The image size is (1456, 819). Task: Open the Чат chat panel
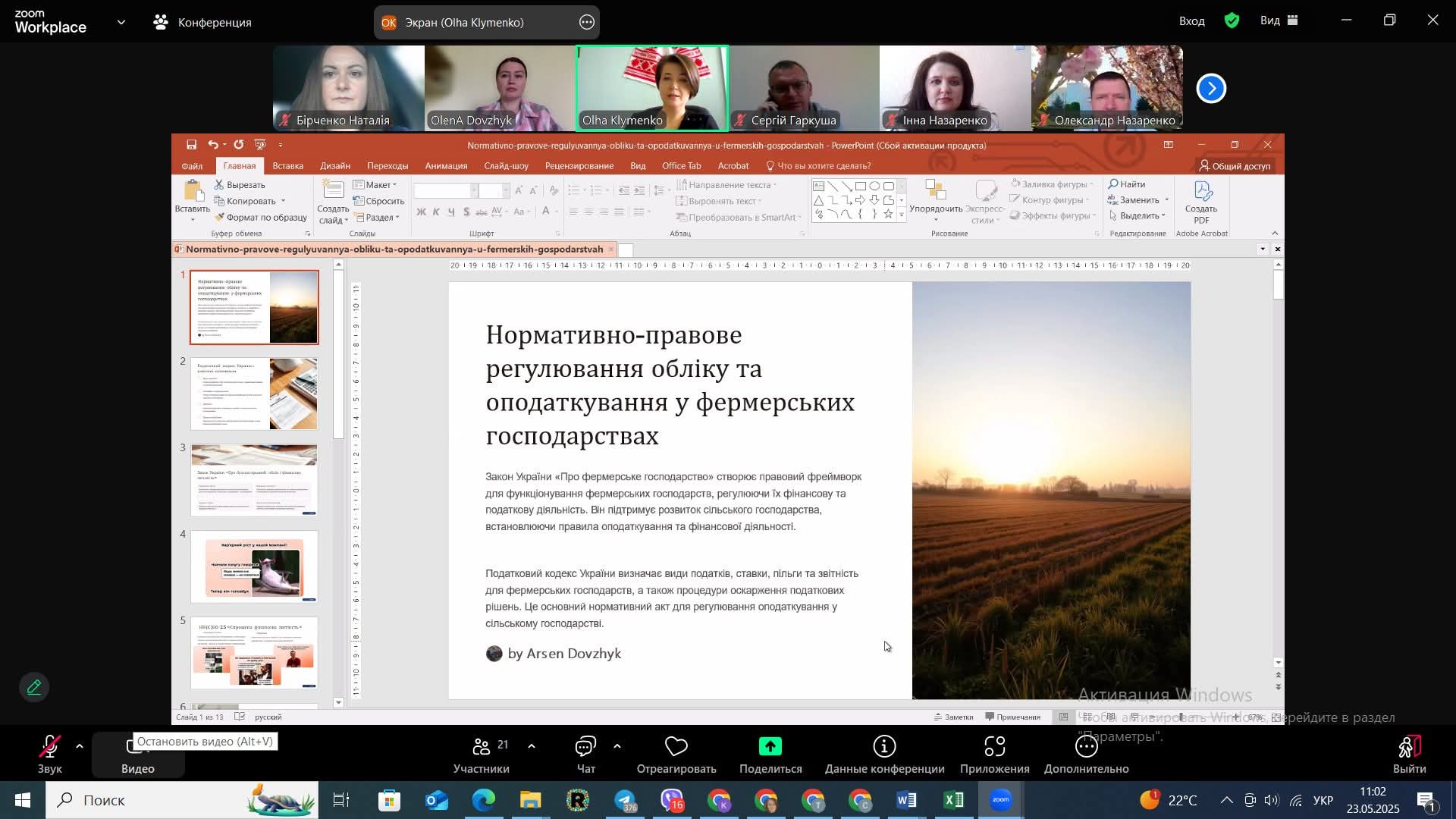tap(585, 755)
